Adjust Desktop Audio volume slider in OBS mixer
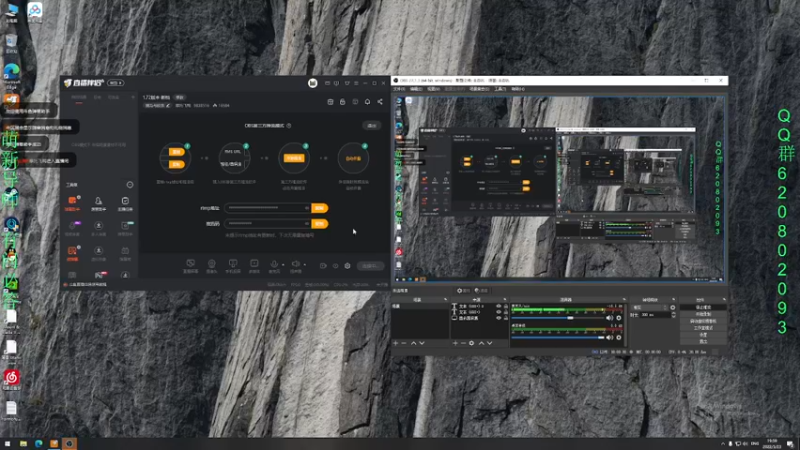 tap(558, 337)
